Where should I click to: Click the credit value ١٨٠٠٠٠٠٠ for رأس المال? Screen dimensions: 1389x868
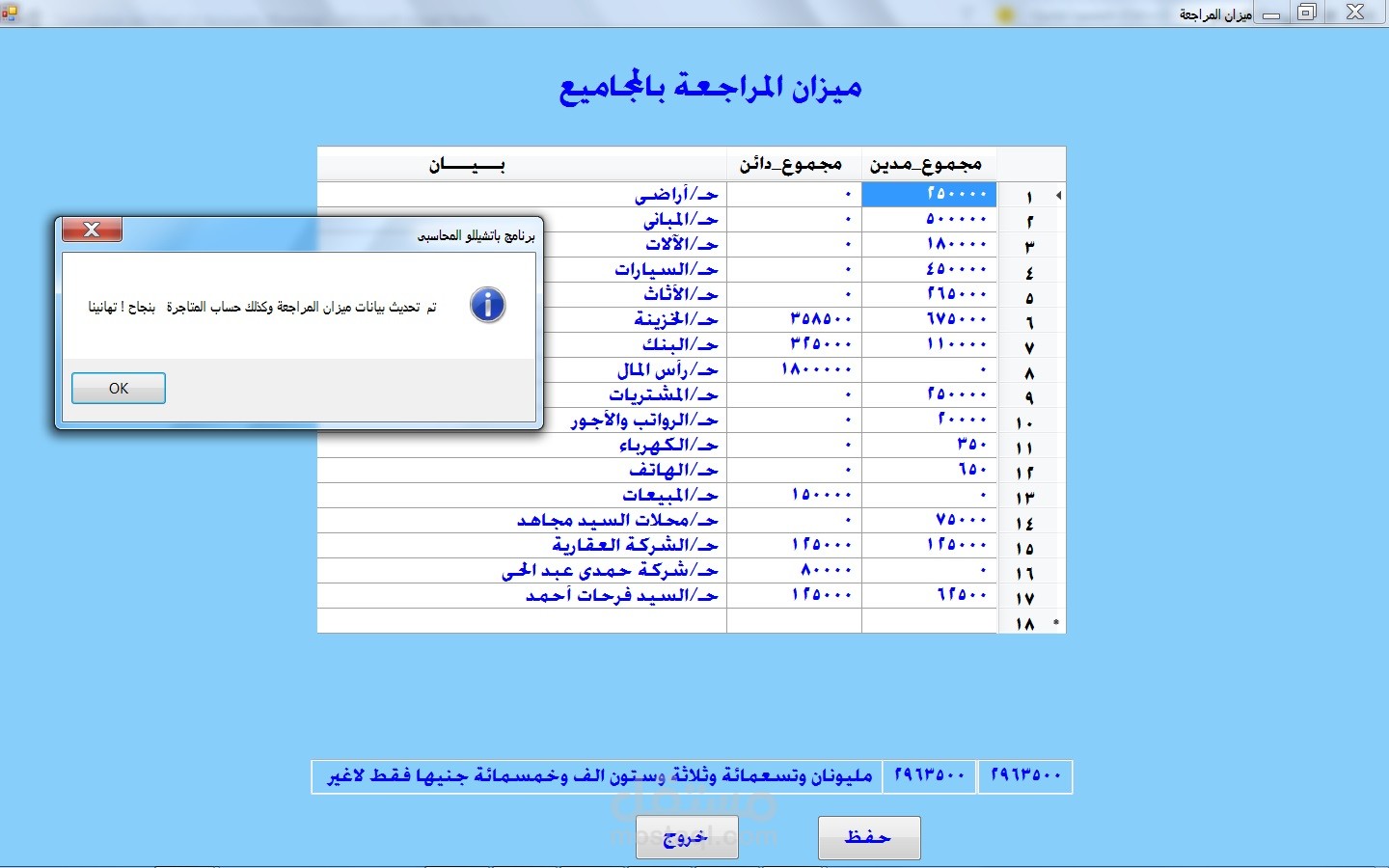point(794,370)
